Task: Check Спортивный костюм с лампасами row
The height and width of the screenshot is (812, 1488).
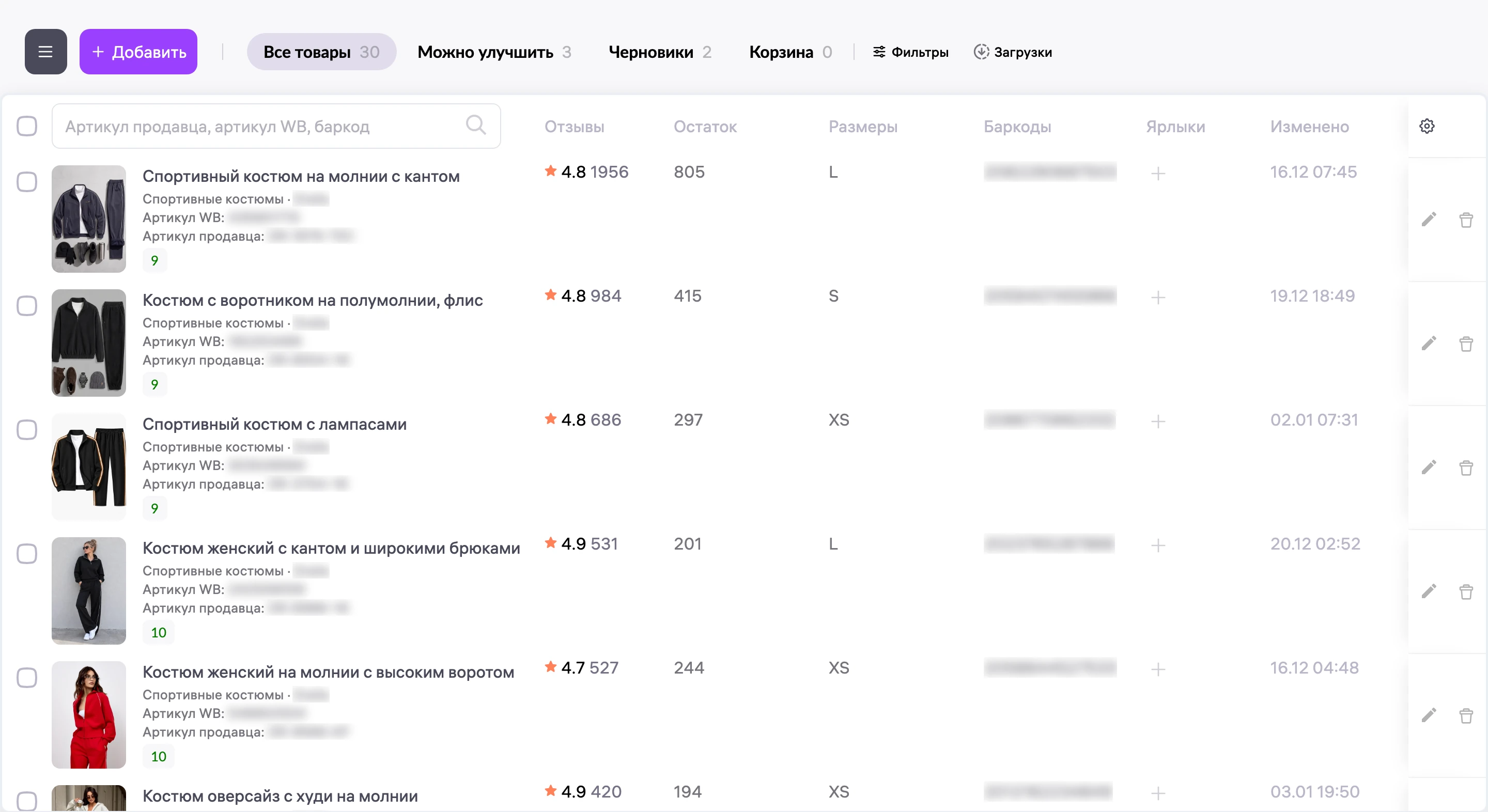Action: pyautogui.click(x=26, y=430)
